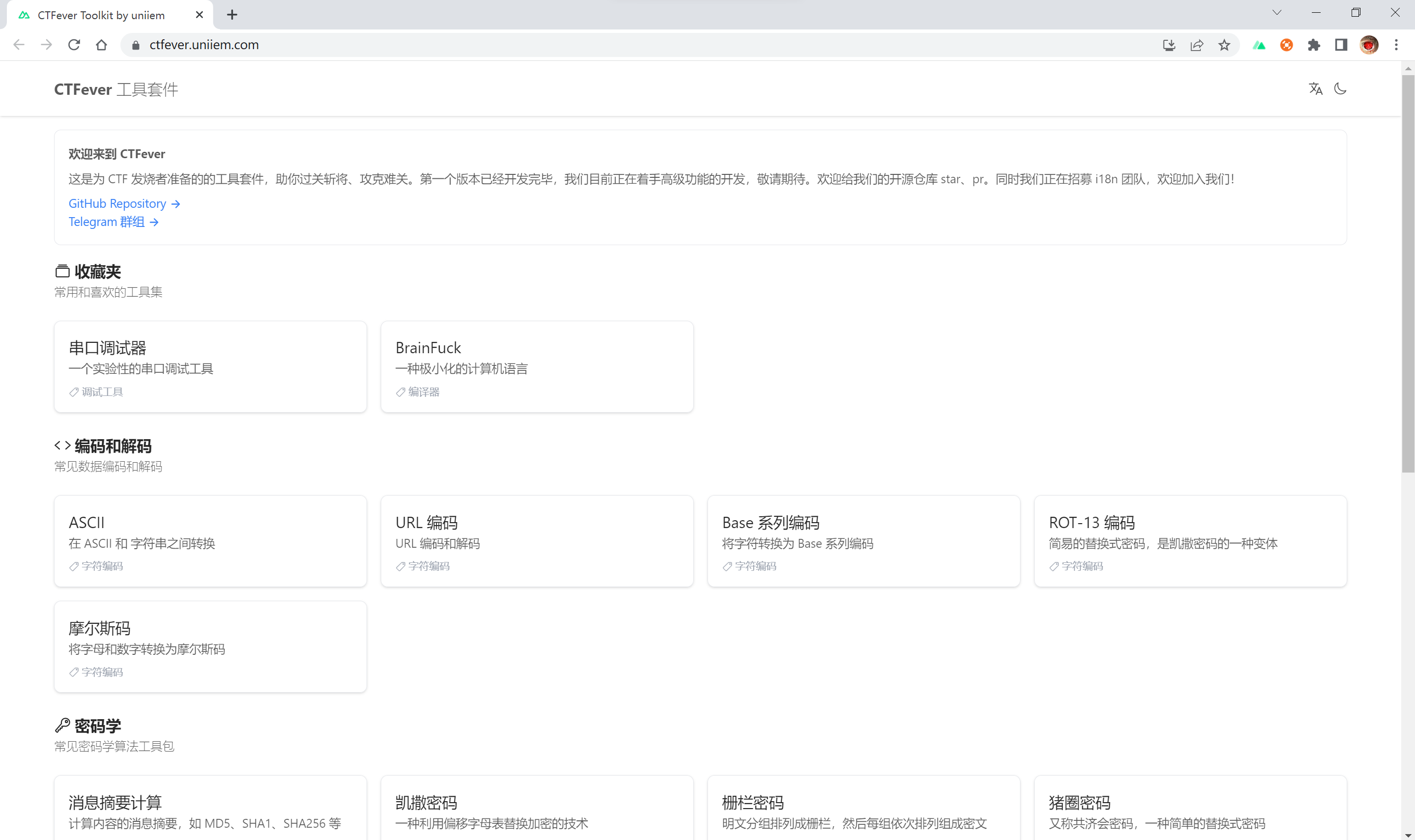Click the scrollbar down arrow
The image size is (1415, 840).
1408,835
